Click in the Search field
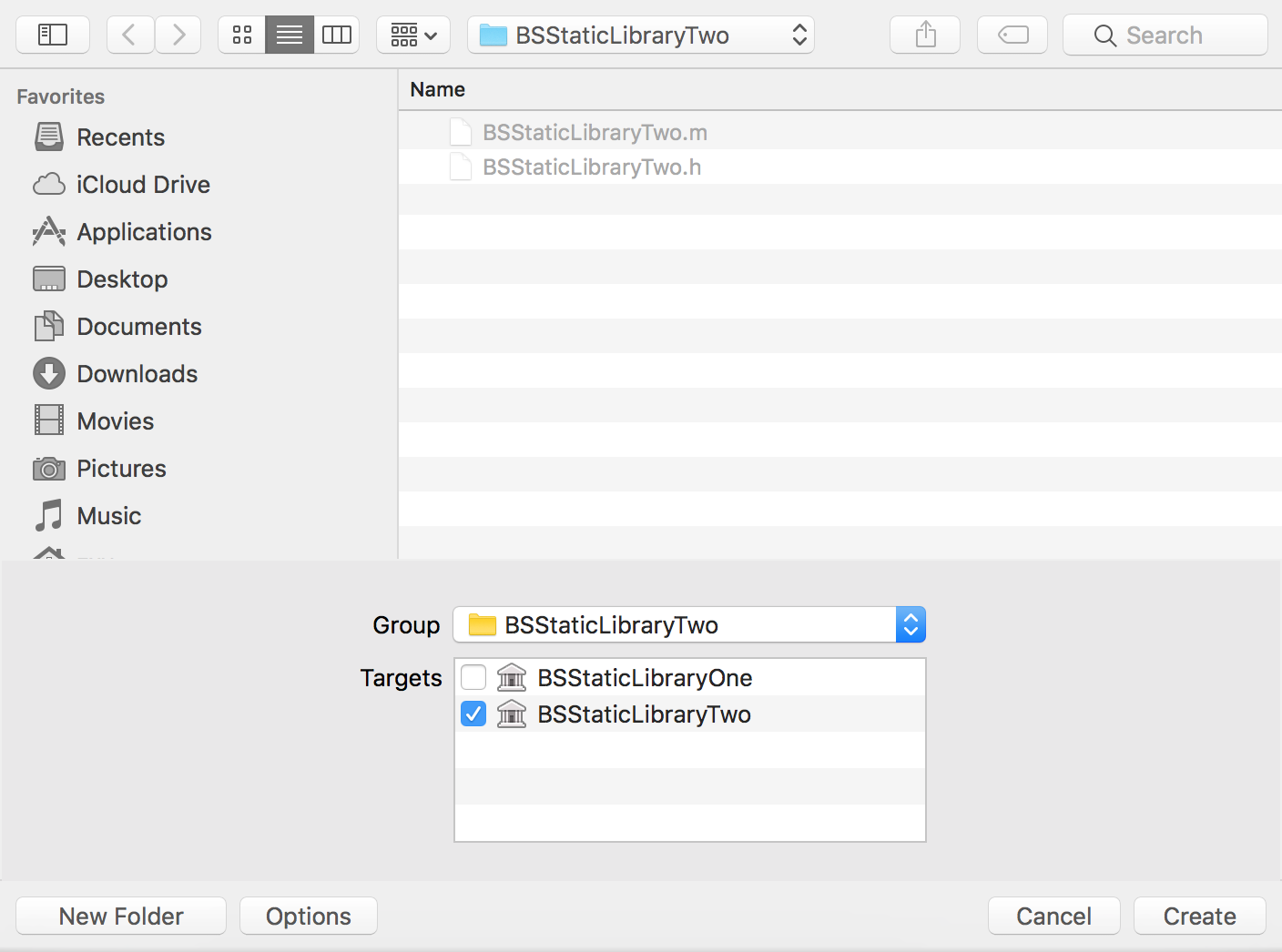This screenshot has height=952, width=1282. click(1165, 35)
